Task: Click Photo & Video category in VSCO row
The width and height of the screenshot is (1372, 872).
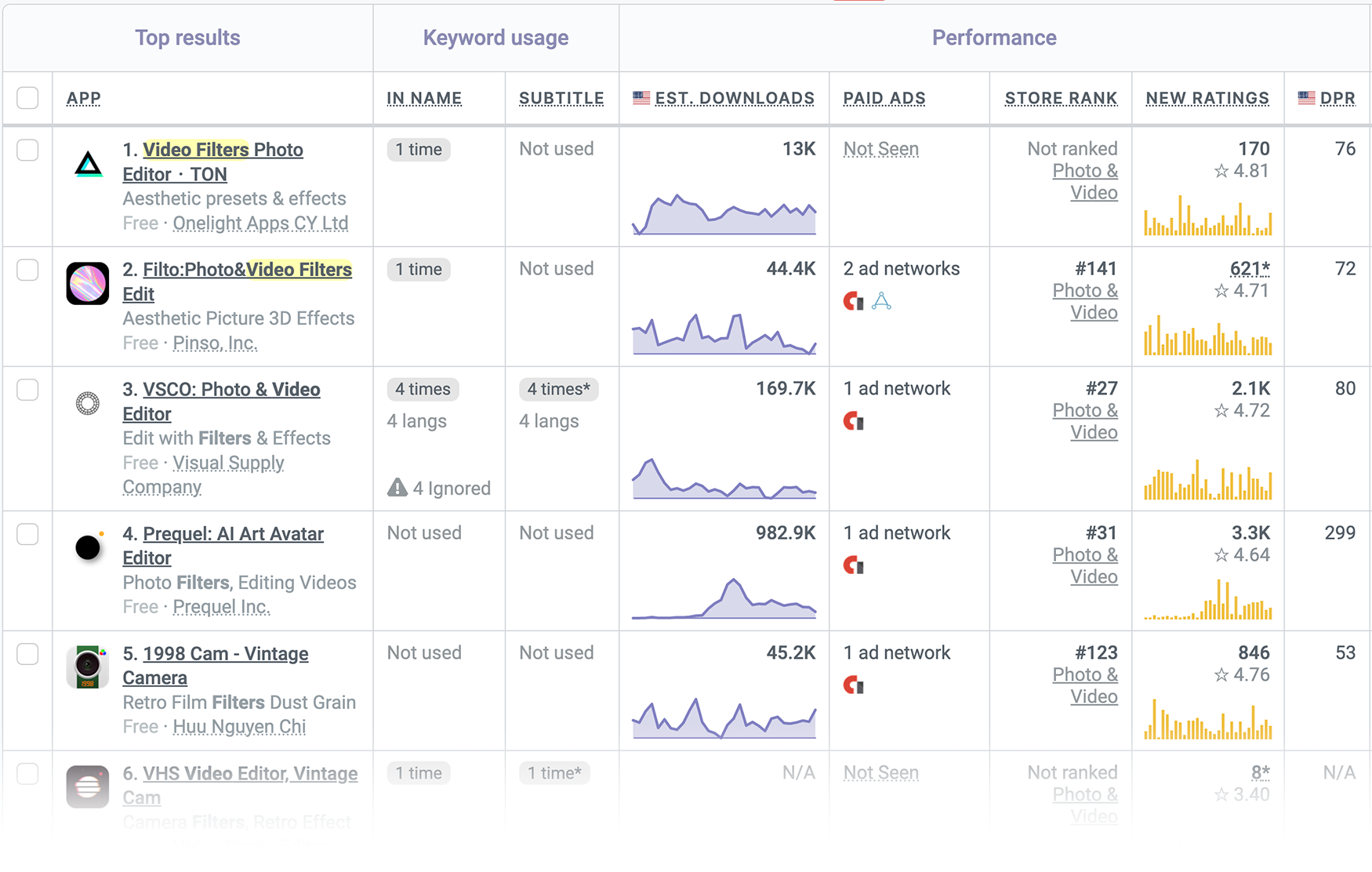Action: pyautogui.click(x=1085, y=421)
